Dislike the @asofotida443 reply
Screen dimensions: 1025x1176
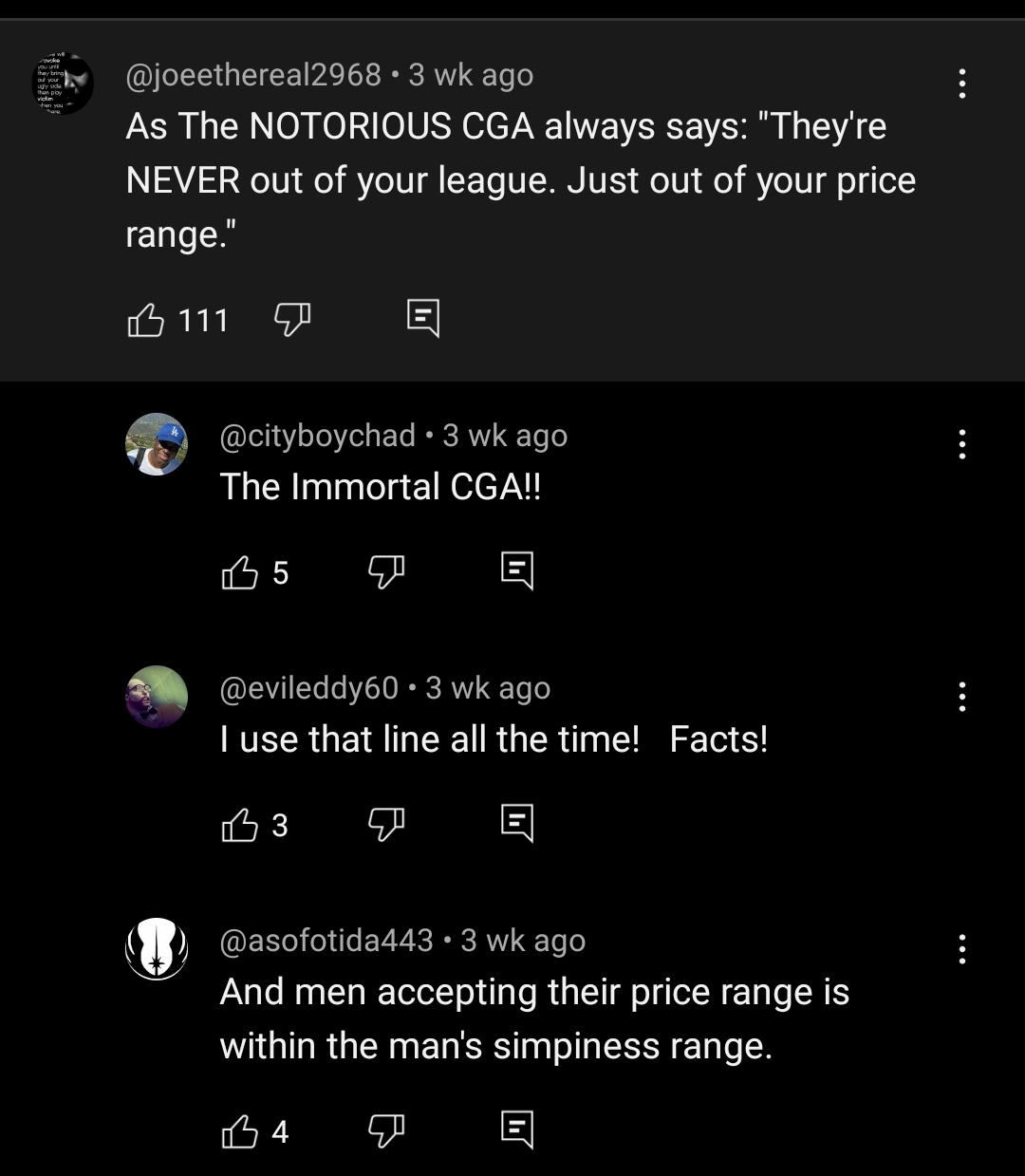(x=386, y=1130)
